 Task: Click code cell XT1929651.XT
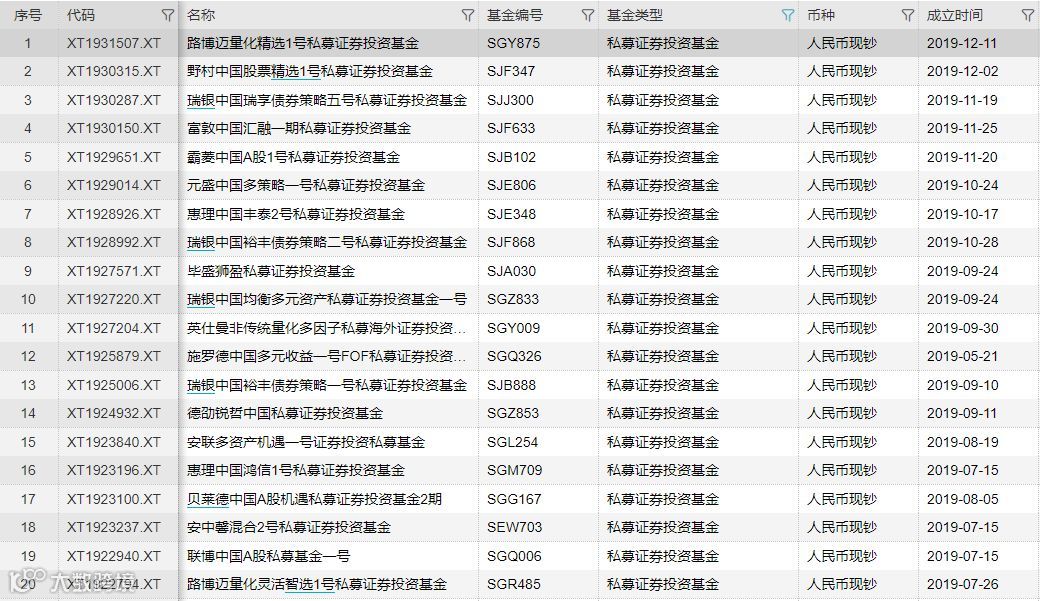pyautogui.click(x=113, y=157)
